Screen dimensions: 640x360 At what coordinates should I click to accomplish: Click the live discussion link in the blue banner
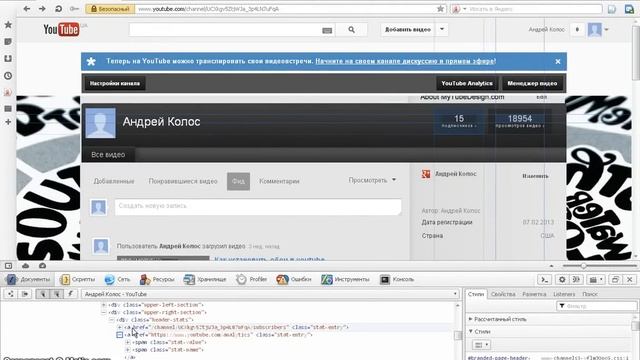pyautogui.click(x=404, y=61)
